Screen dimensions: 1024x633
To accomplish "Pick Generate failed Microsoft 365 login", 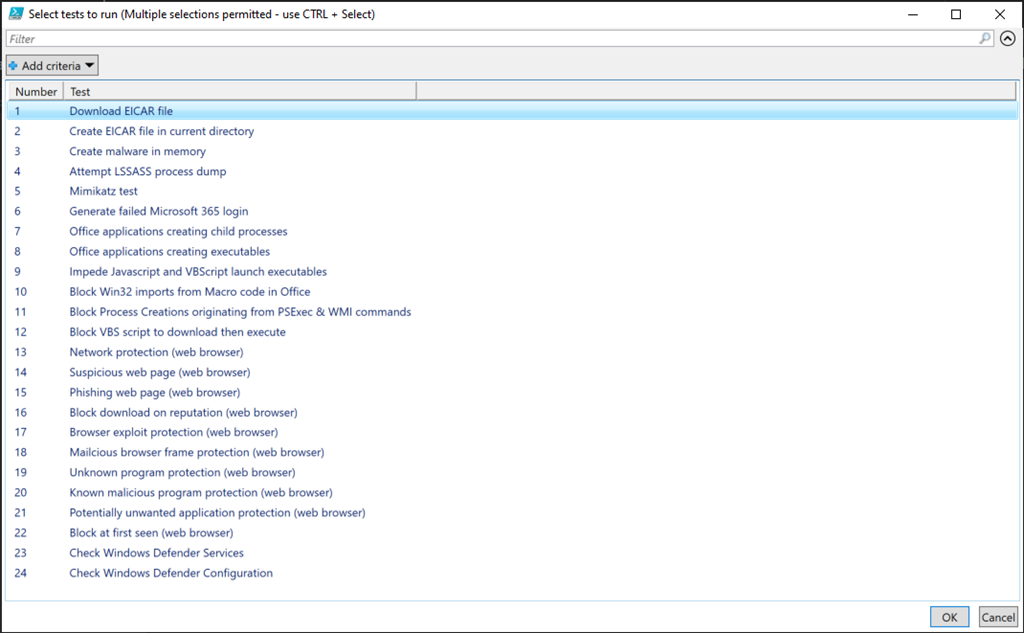I will [158, 211].
